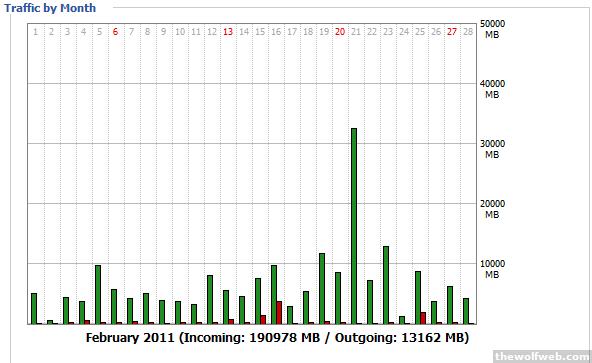Select the day 27 label in red
Viewport: 592px width, 363px height.
[452, 32]
